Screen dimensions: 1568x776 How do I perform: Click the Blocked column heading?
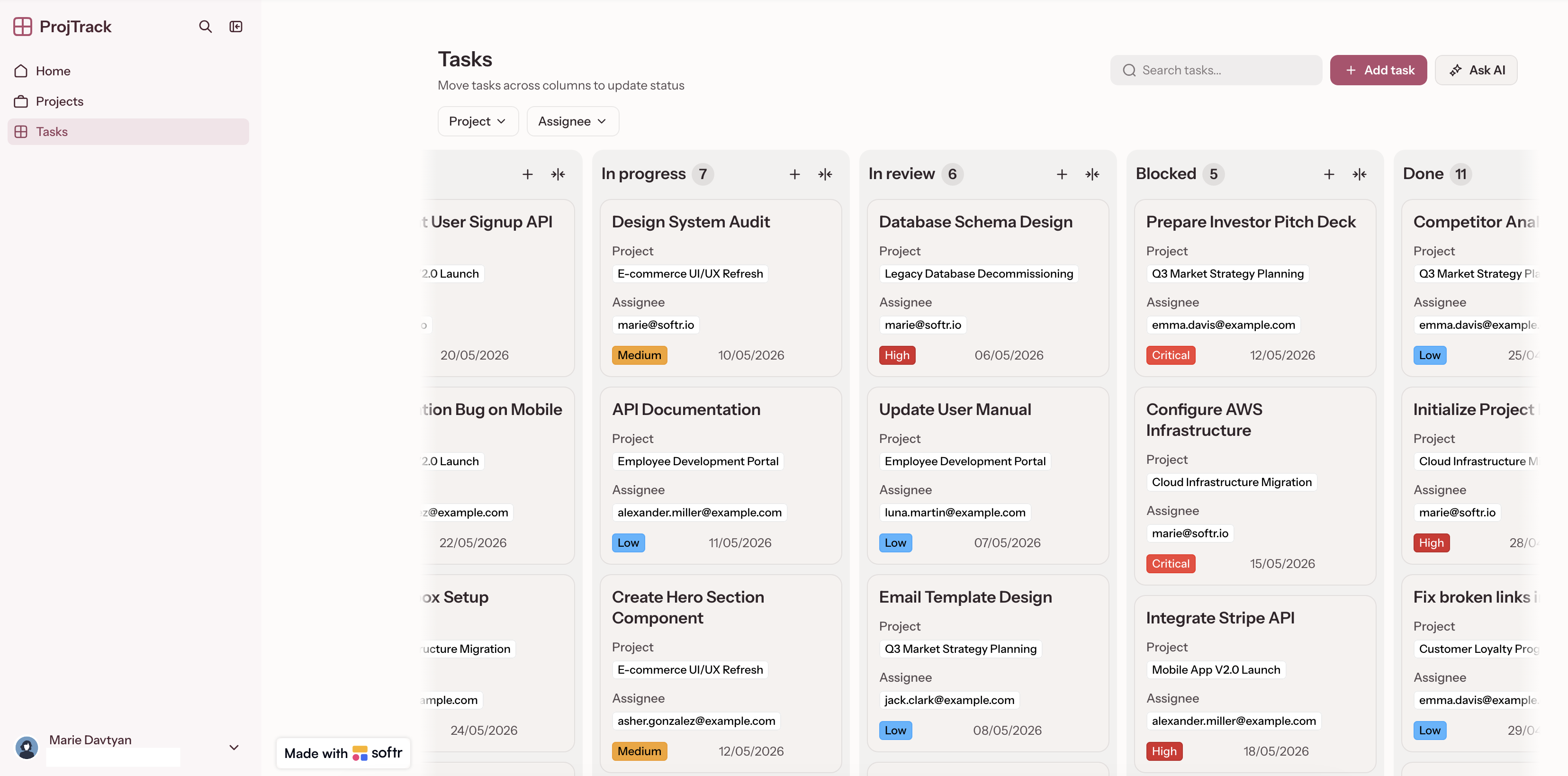[1166, 173]
